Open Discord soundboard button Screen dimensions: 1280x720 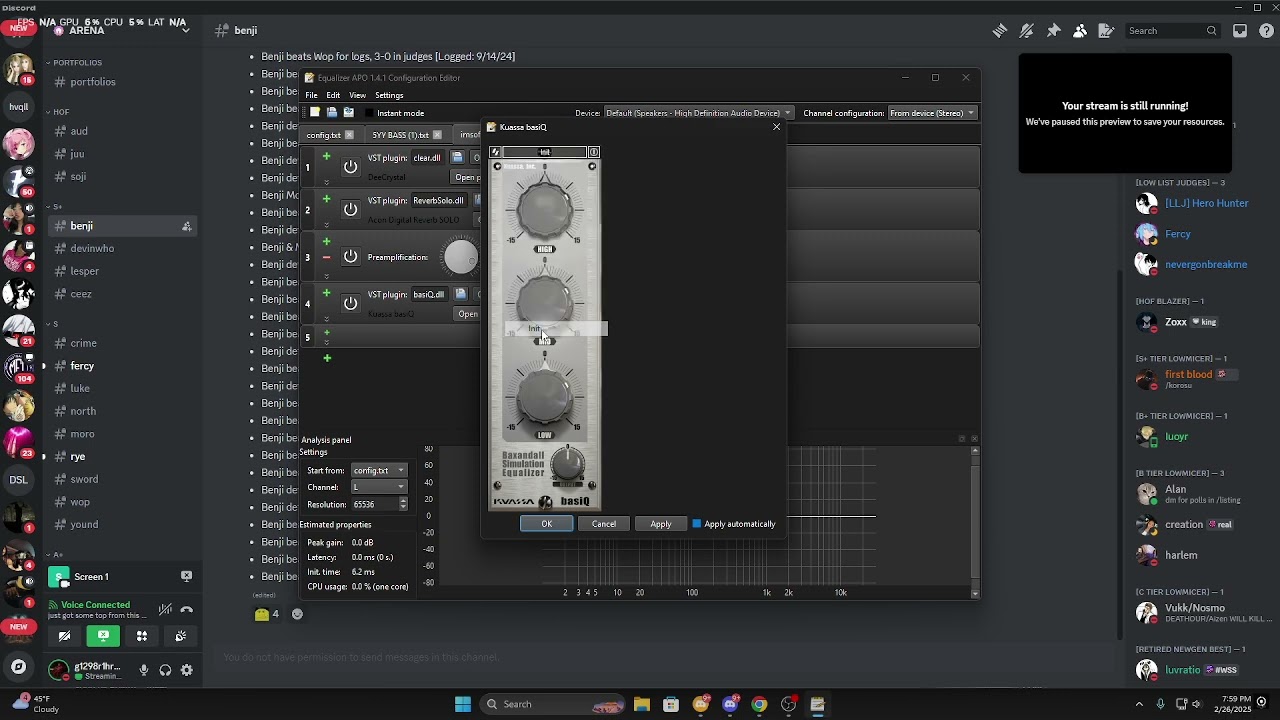[x=180, y=636]
